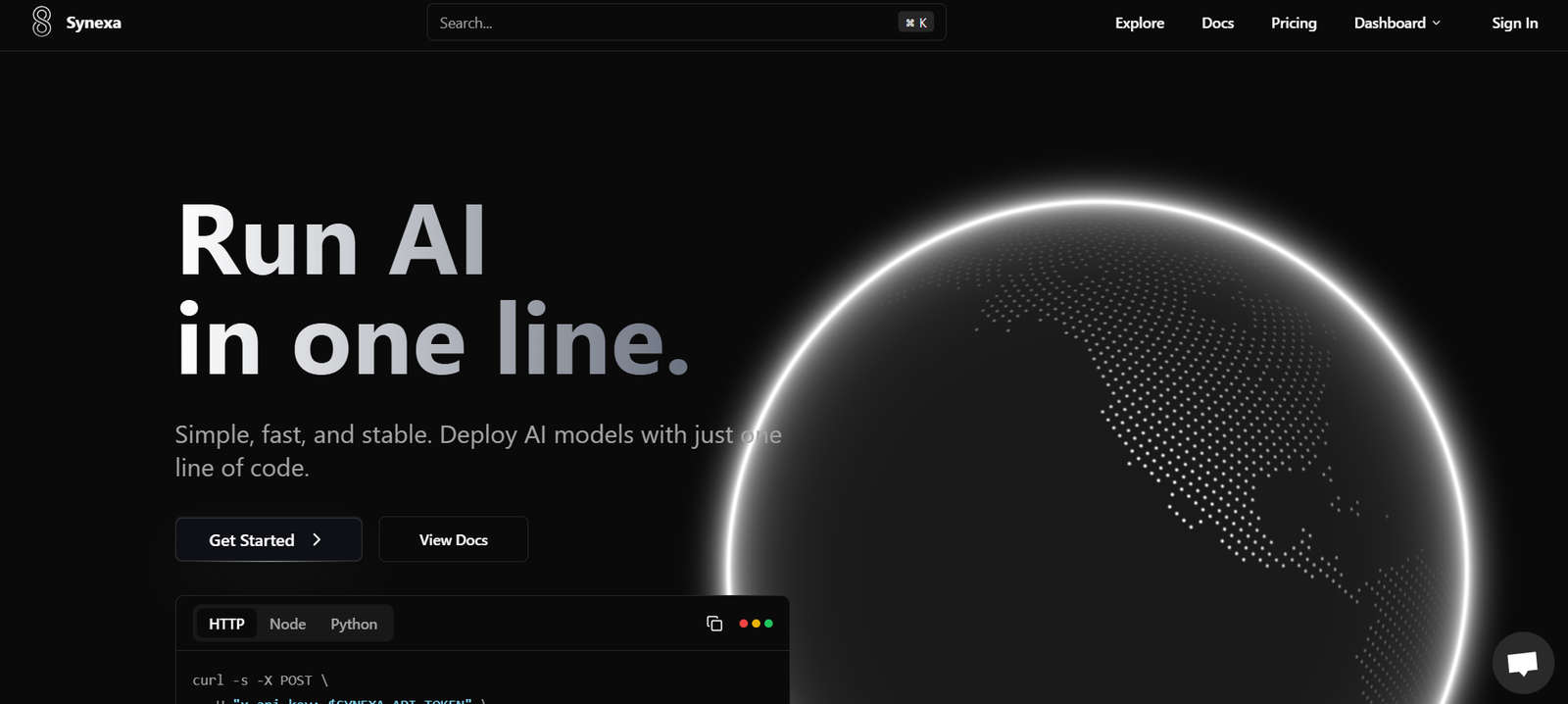Click the green dot in code window
This screenshot has height=704, width=1568.
pos(768,624)
